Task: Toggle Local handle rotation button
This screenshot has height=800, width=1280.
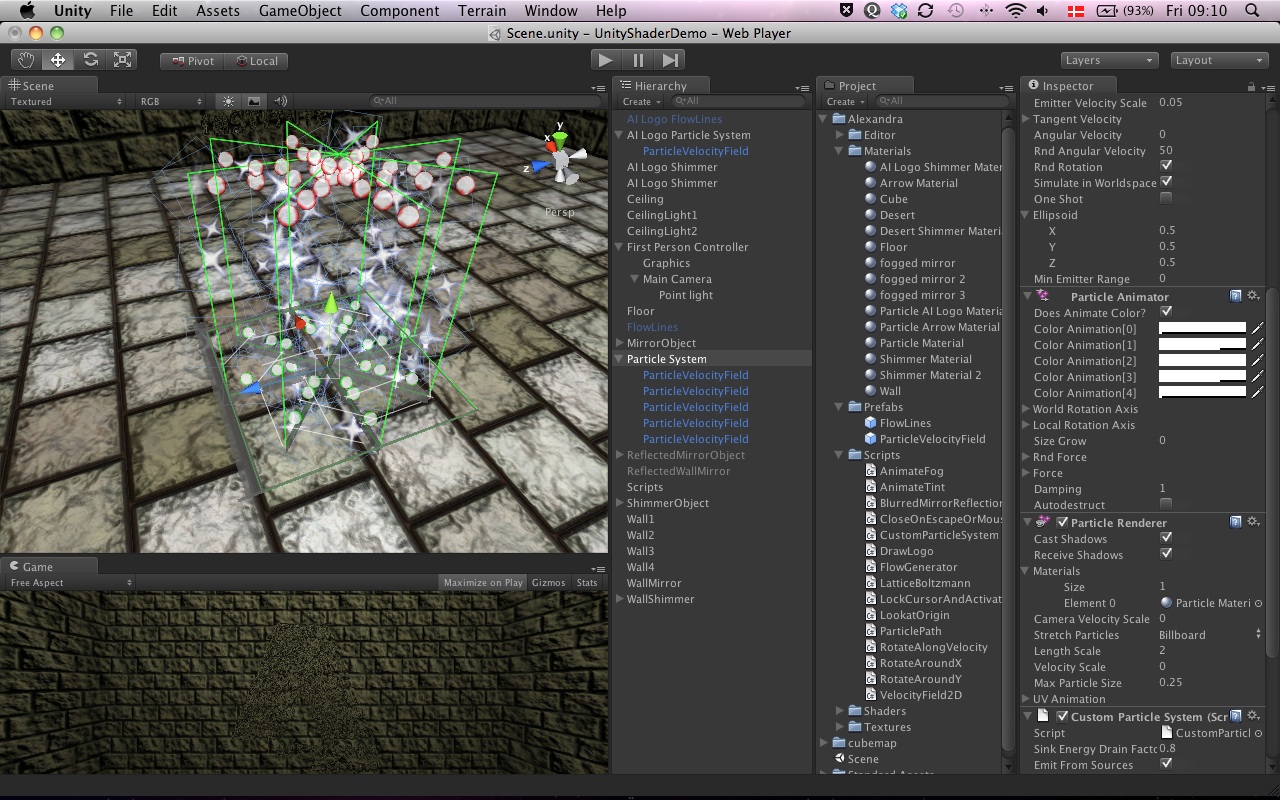Action: point(256,61)
